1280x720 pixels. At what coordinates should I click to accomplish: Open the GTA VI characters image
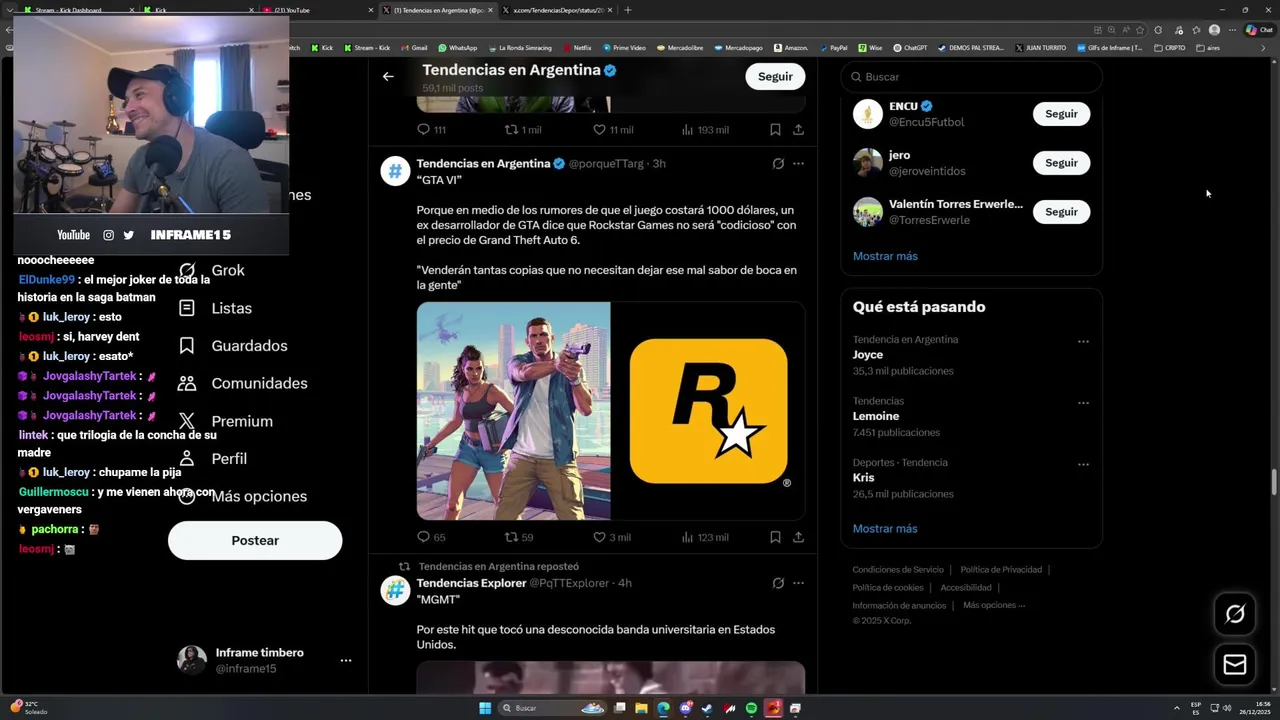coord(513,411)
